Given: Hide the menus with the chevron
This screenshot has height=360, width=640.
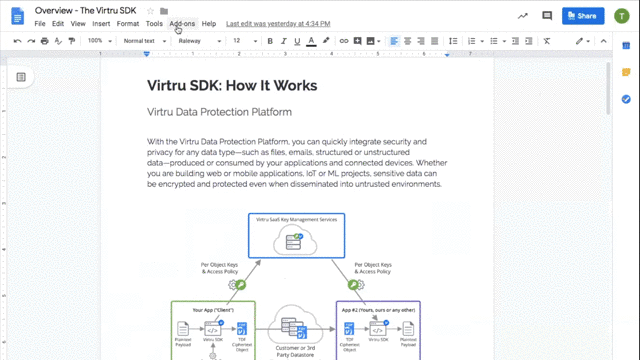Looking at the screenshot, I should pos(603,41).
